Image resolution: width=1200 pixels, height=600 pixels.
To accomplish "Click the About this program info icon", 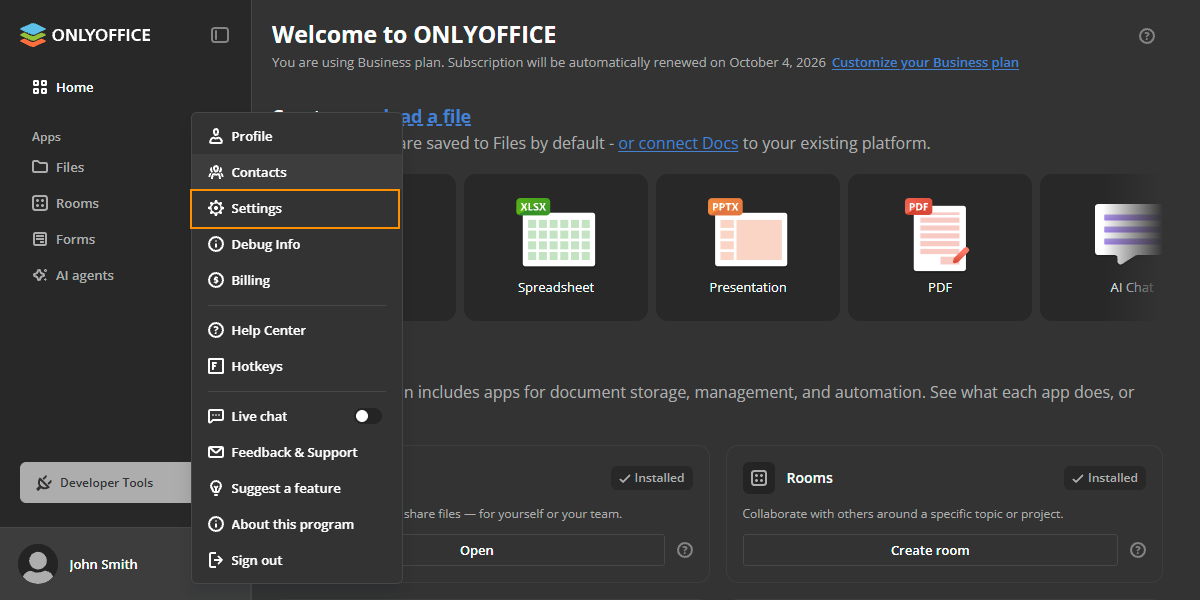I will pos(215,524).
